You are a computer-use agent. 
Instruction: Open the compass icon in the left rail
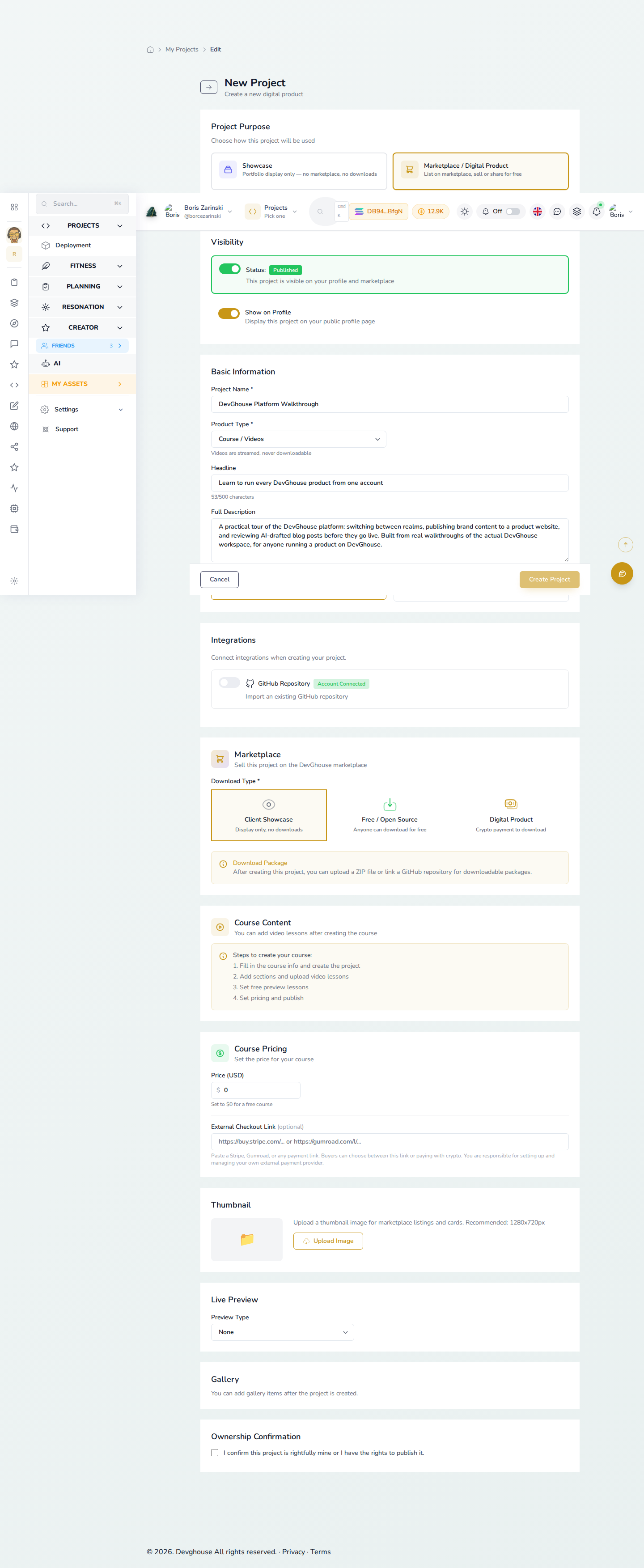click(x=14, y=323)
